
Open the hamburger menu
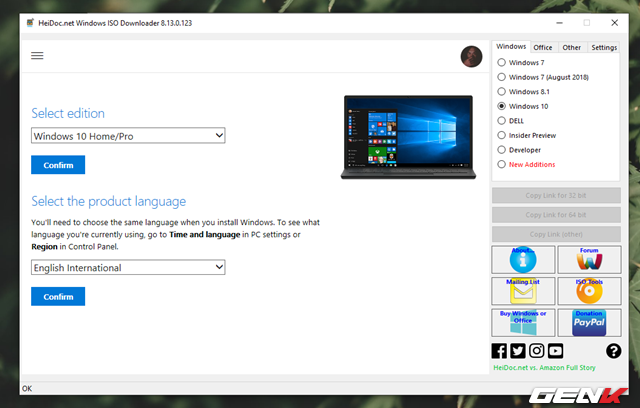pos(37,55)
